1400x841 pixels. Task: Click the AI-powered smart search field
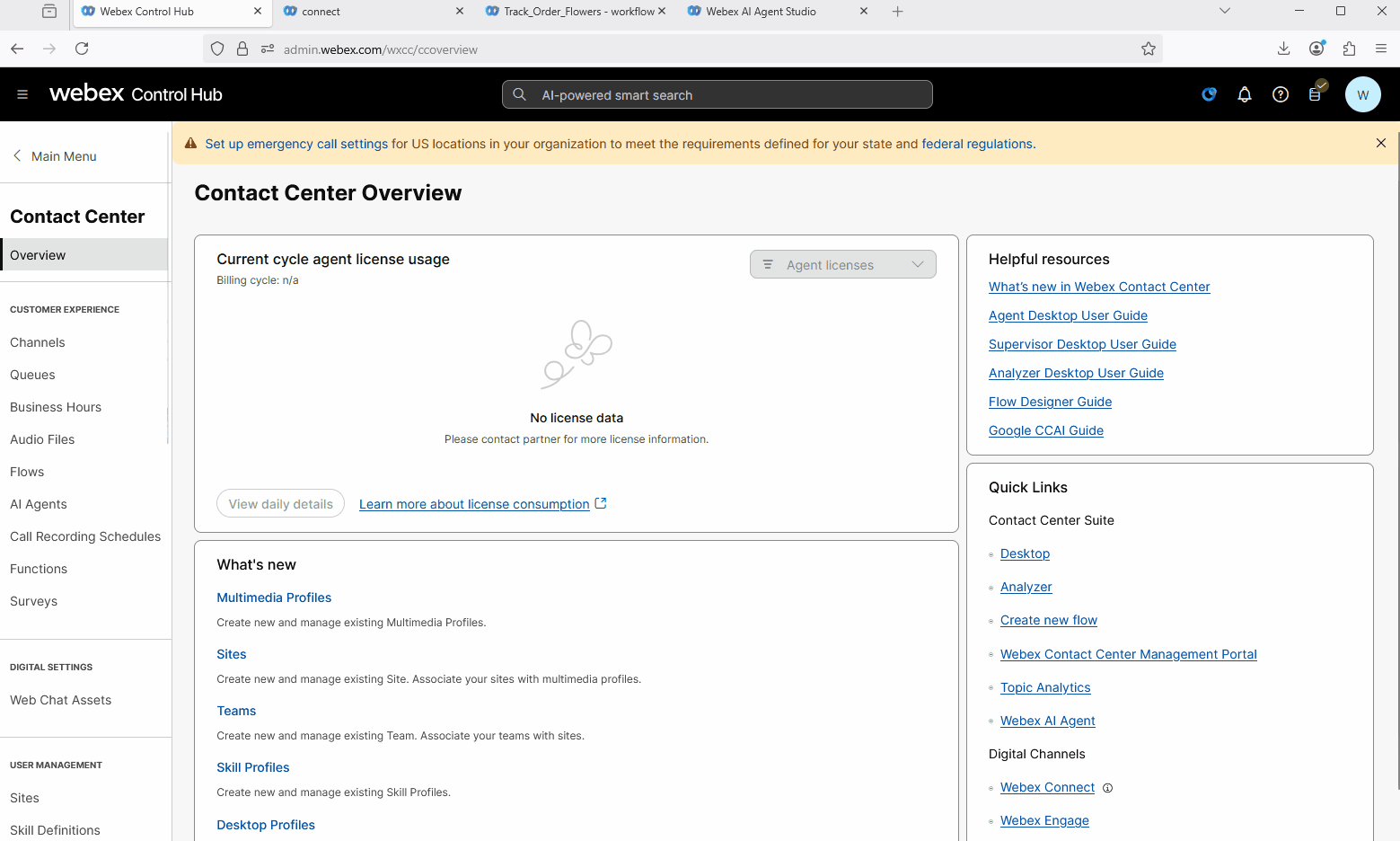click(x=717, y=94)
